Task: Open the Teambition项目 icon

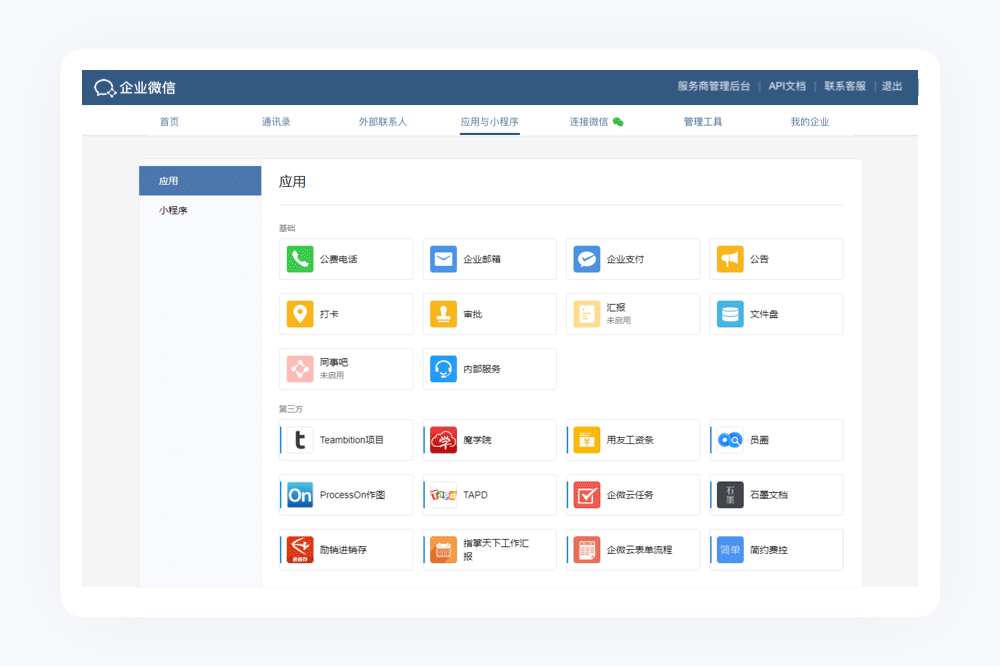Action: [x=300, y=440]
